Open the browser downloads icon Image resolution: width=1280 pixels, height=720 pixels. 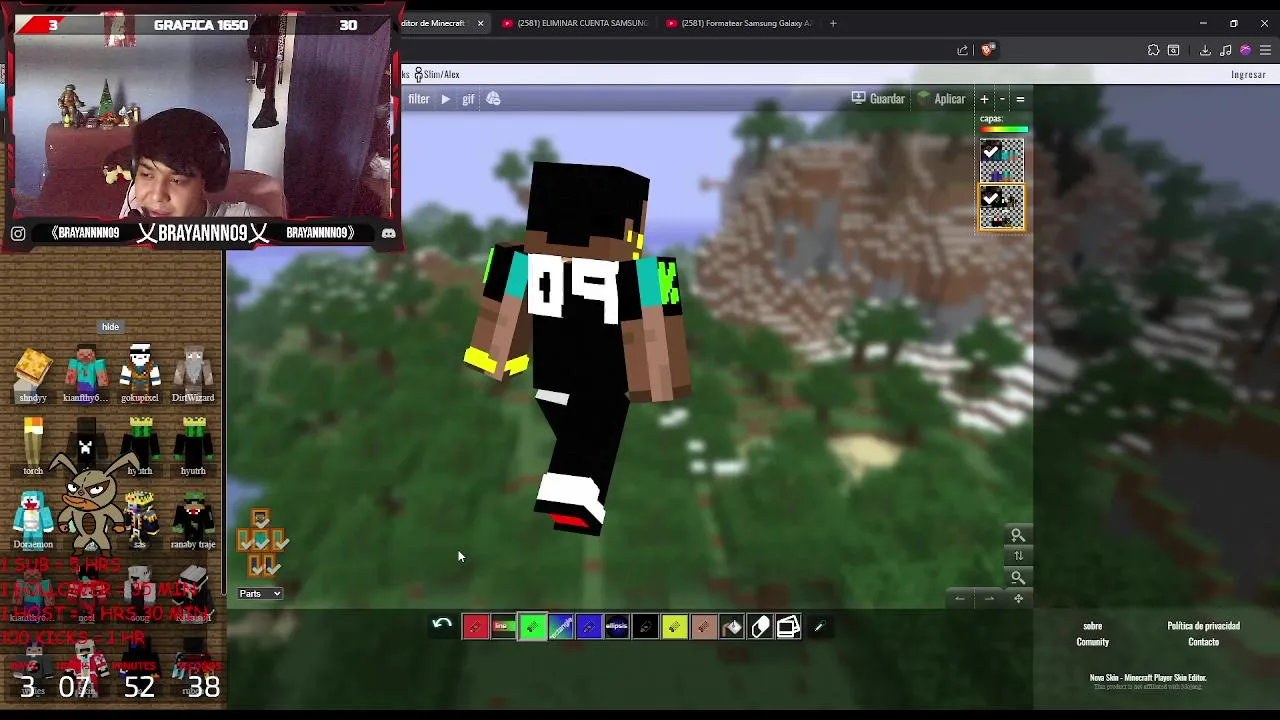tap(1205, 50)
